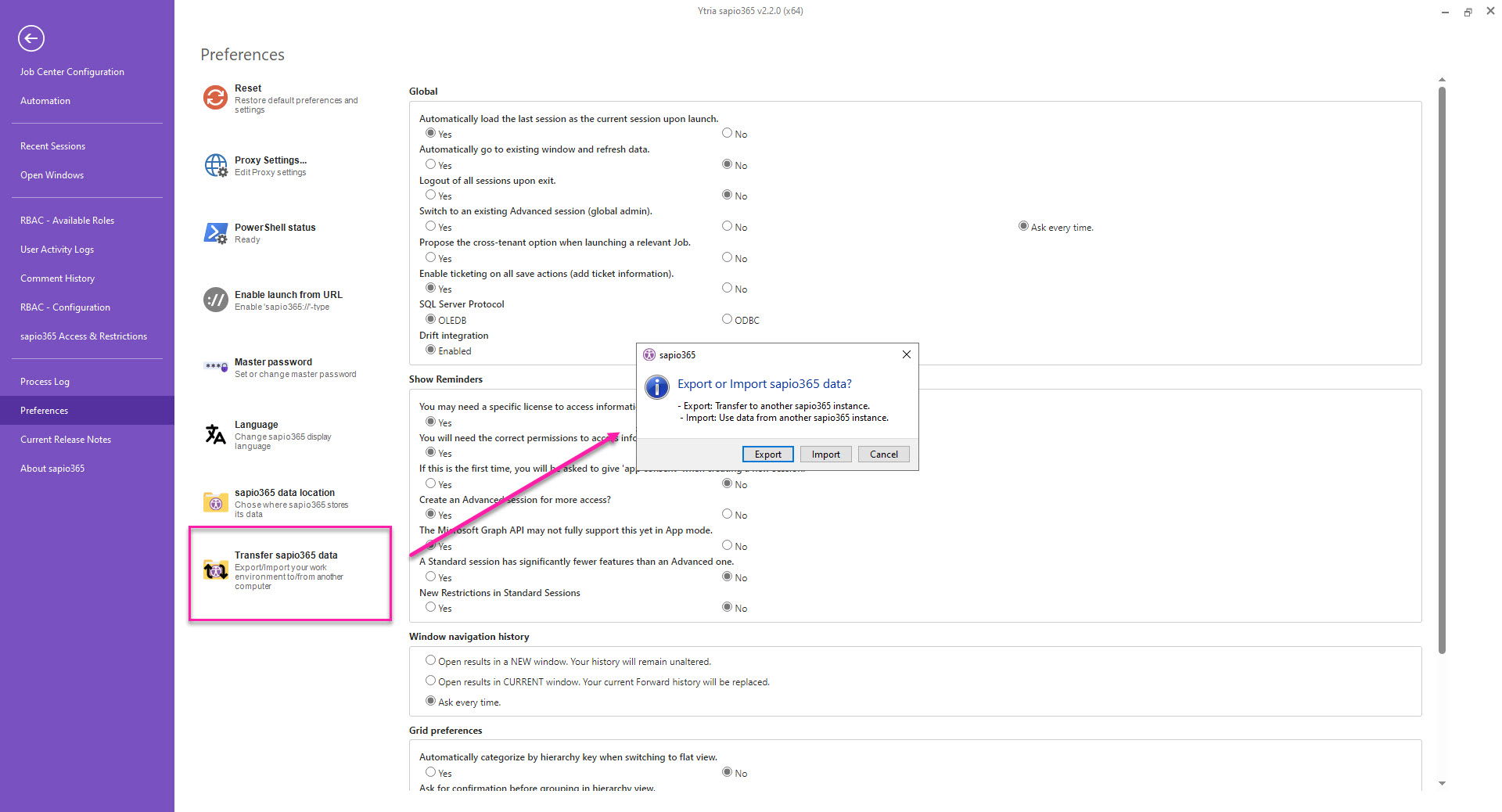1502x812 pixels.
Task: Open sapio365 data location folder icon
Action: click(x=216, y=502)
